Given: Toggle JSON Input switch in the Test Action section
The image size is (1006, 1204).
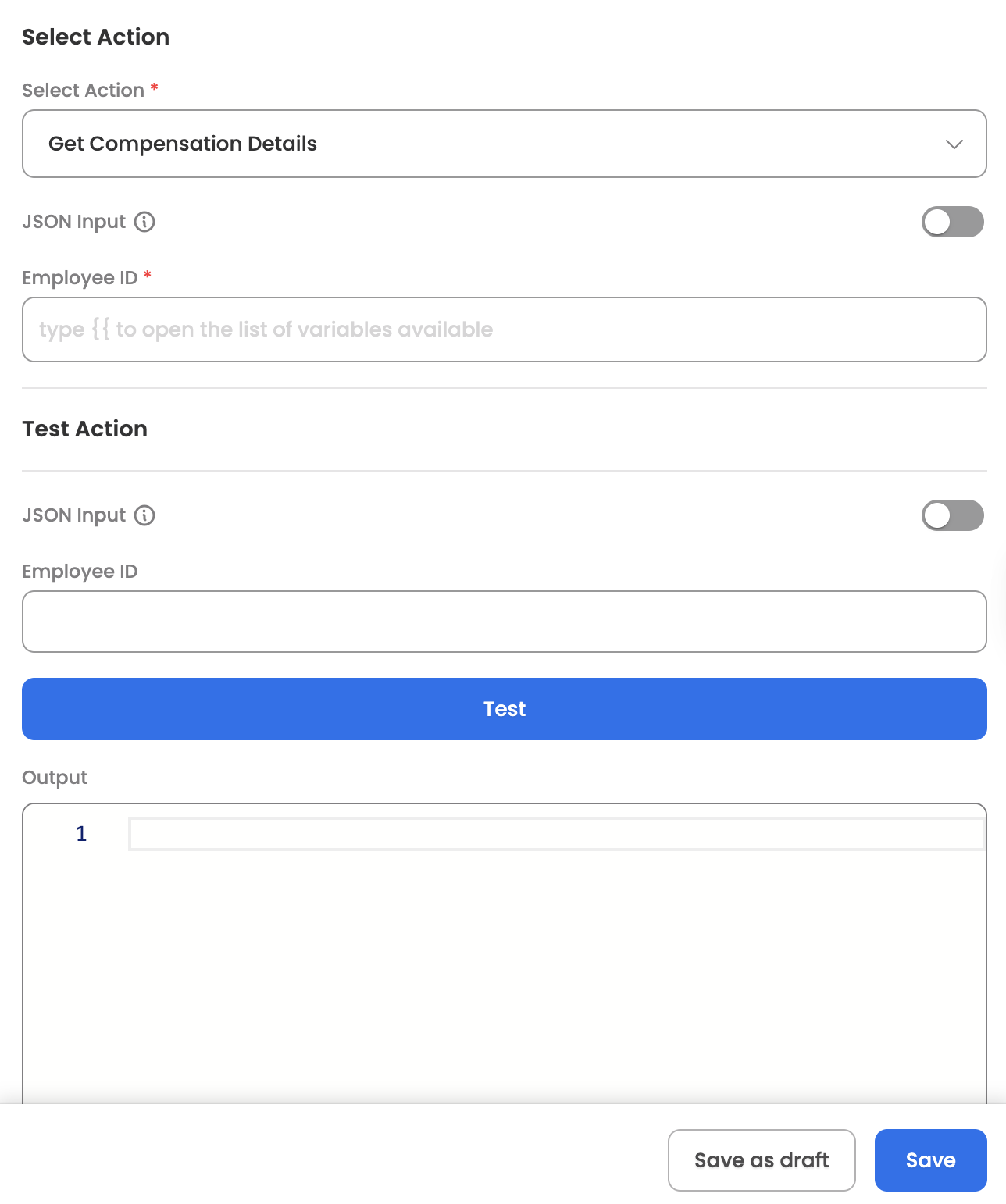Looking at the screenshot, I should (x=952, y=515).
